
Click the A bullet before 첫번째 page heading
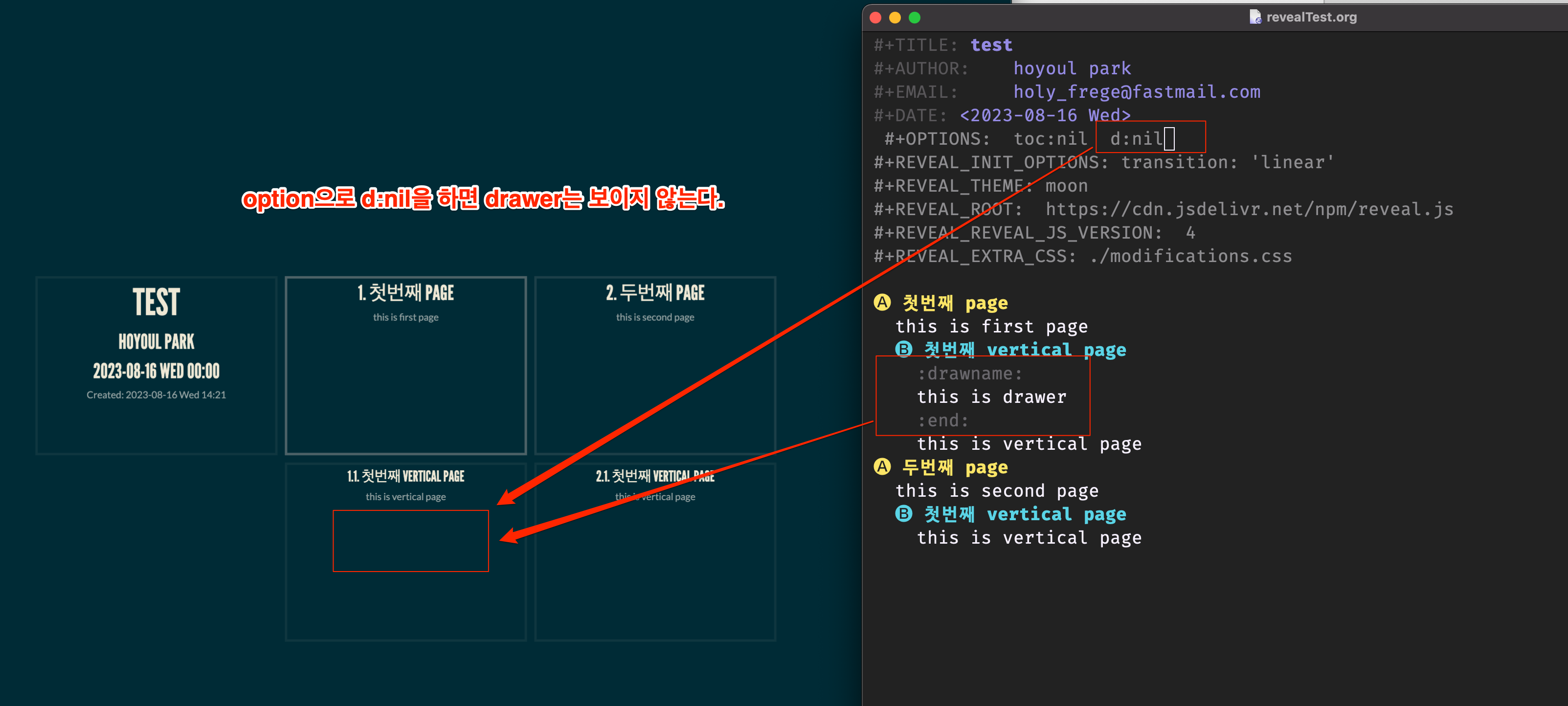coord(882,303)
